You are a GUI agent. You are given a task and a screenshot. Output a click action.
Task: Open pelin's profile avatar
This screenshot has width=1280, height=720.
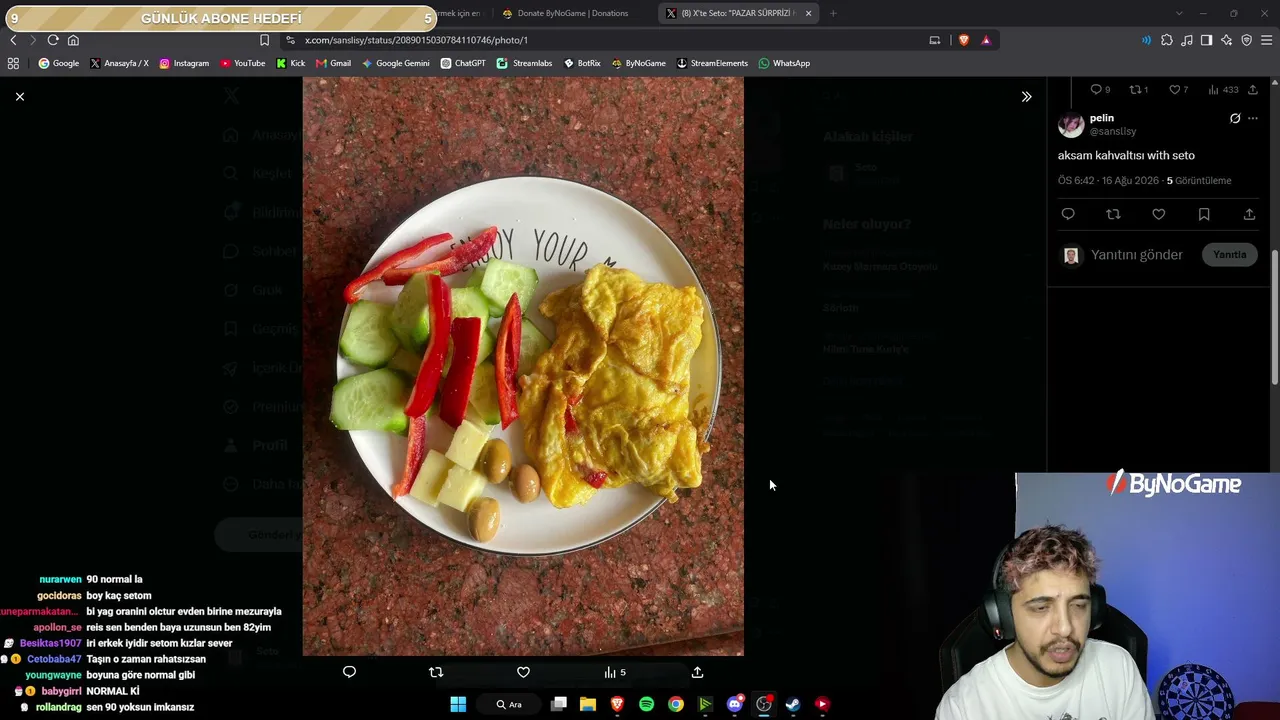click(x=1071, y=124)
